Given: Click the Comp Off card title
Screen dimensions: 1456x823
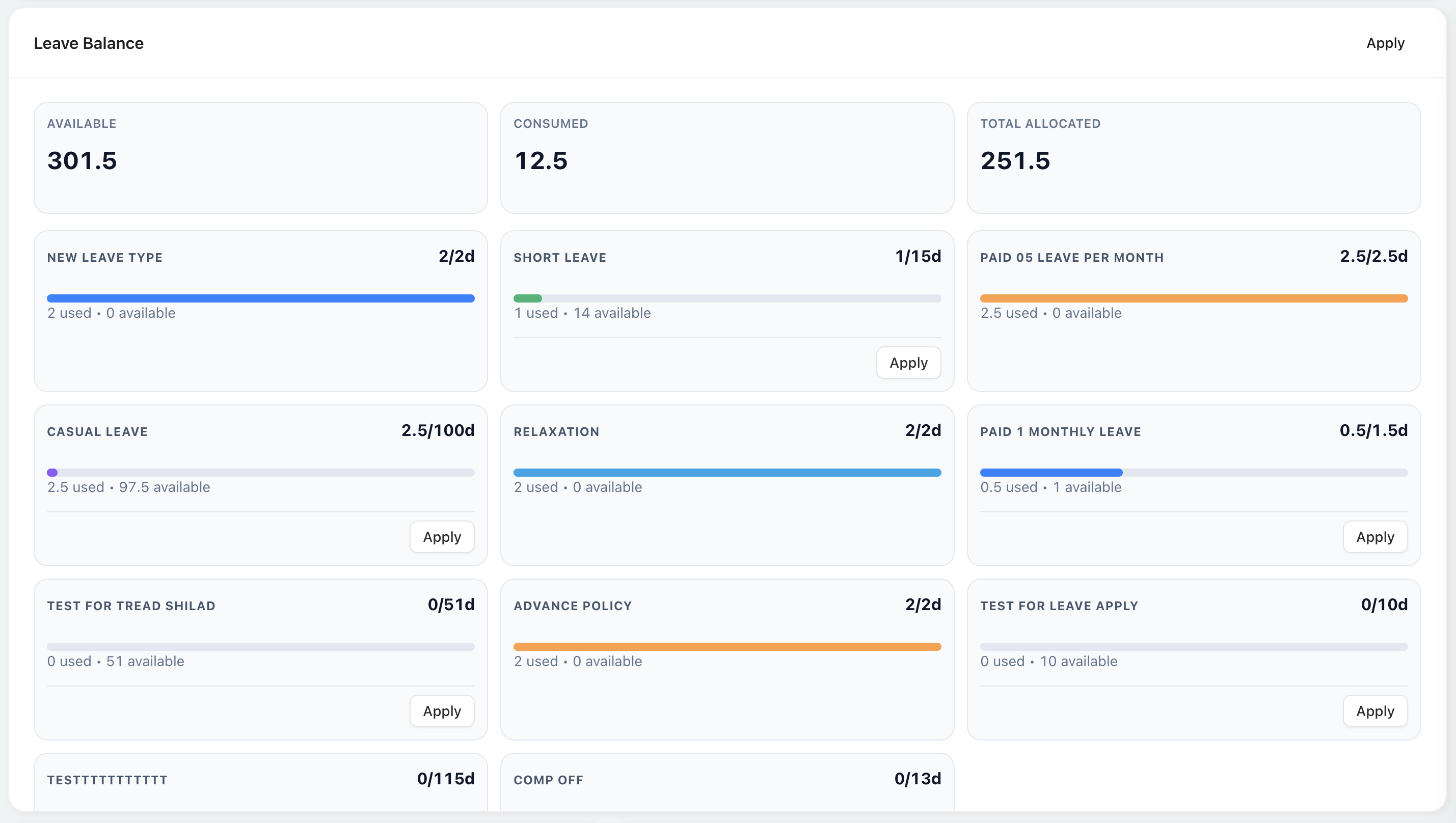Looking at the screenshot, I should (548, 780).
